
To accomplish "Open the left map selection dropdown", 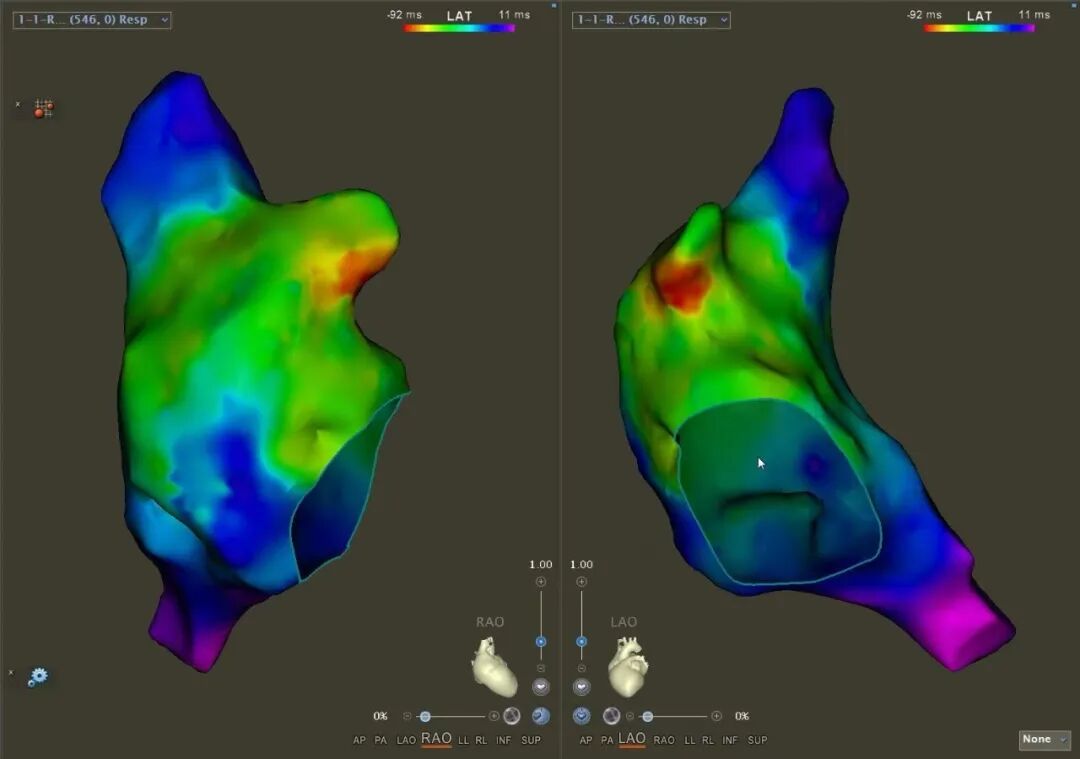I will (91, 20).
